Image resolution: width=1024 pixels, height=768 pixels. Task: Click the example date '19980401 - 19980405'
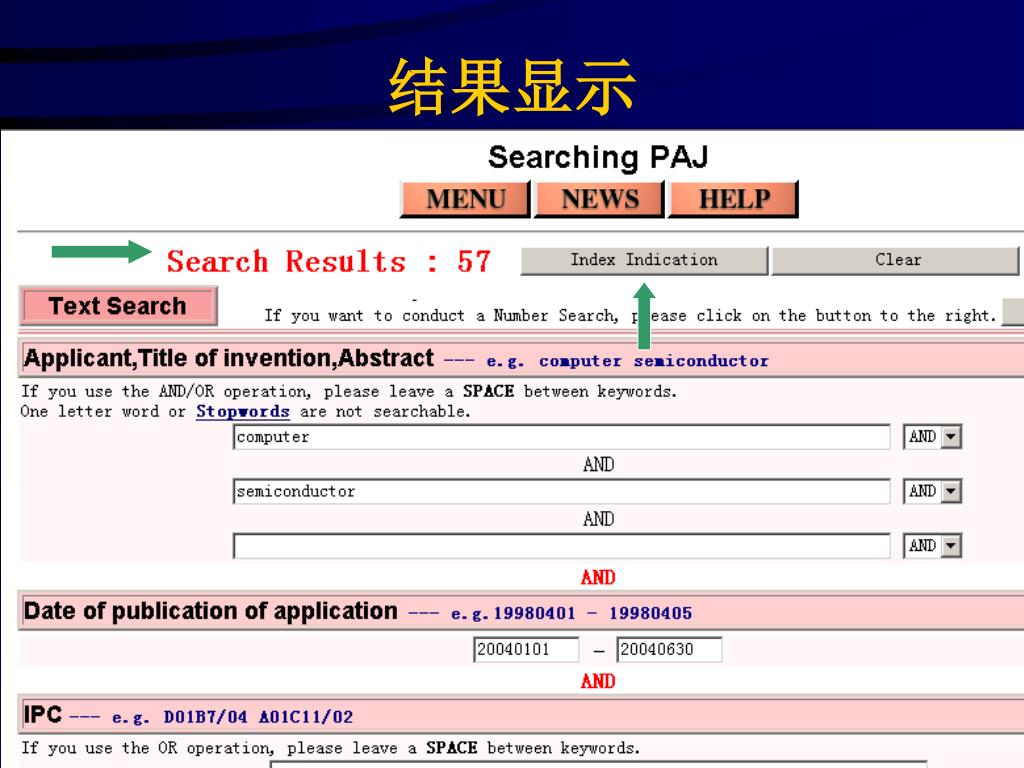pos(592,613)
